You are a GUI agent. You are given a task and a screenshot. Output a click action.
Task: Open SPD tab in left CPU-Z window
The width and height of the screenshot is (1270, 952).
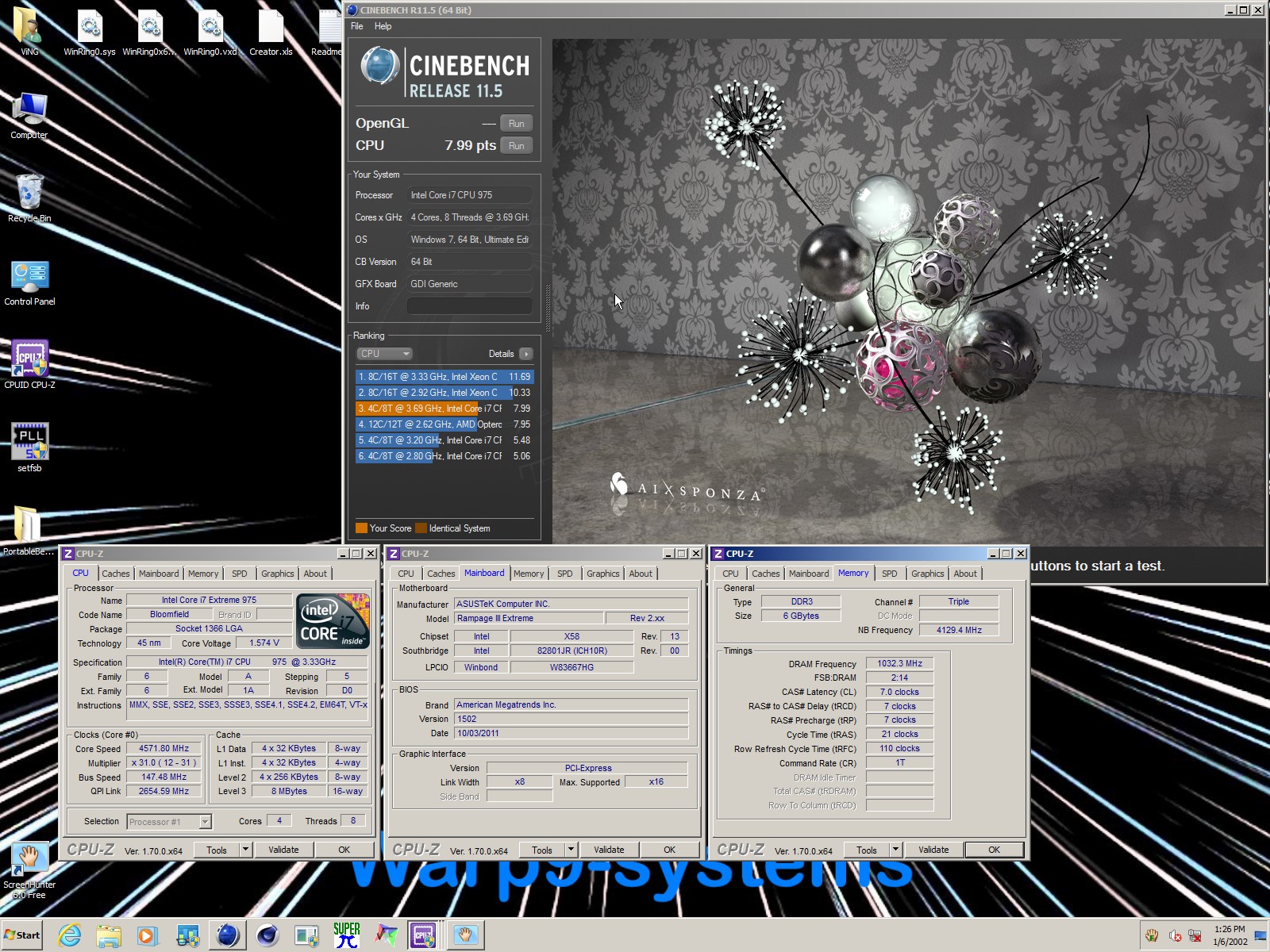tap(240, 574)
